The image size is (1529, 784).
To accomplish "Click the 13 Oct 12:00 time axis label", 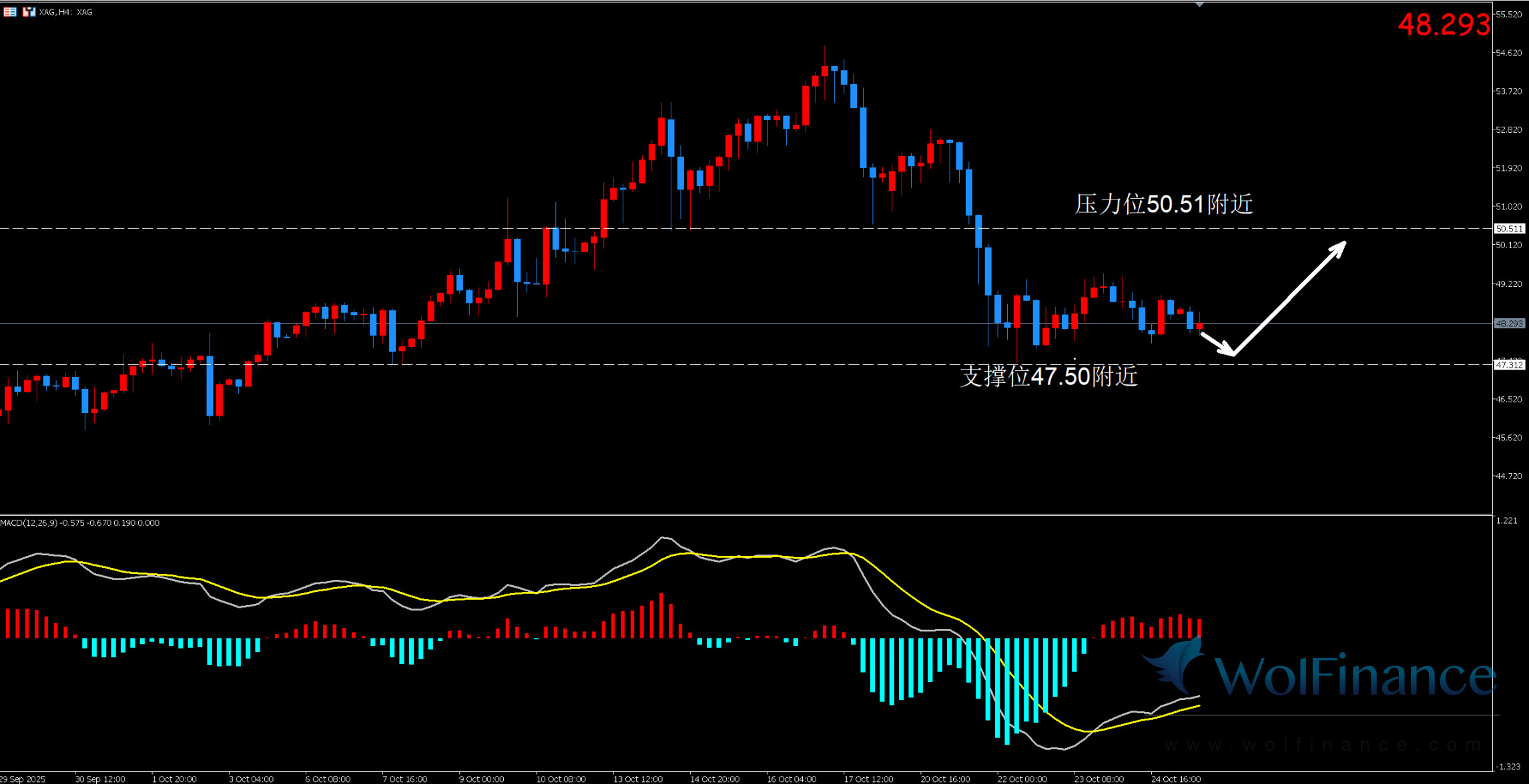I will [638, 779].
